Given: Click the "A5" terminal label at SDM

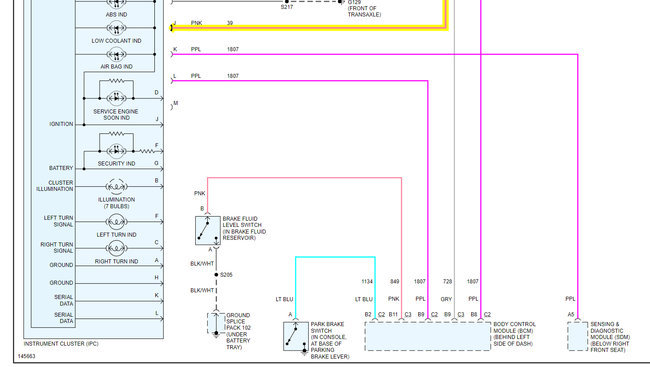Looking at the screenshot, I should [x=571, y=314].
